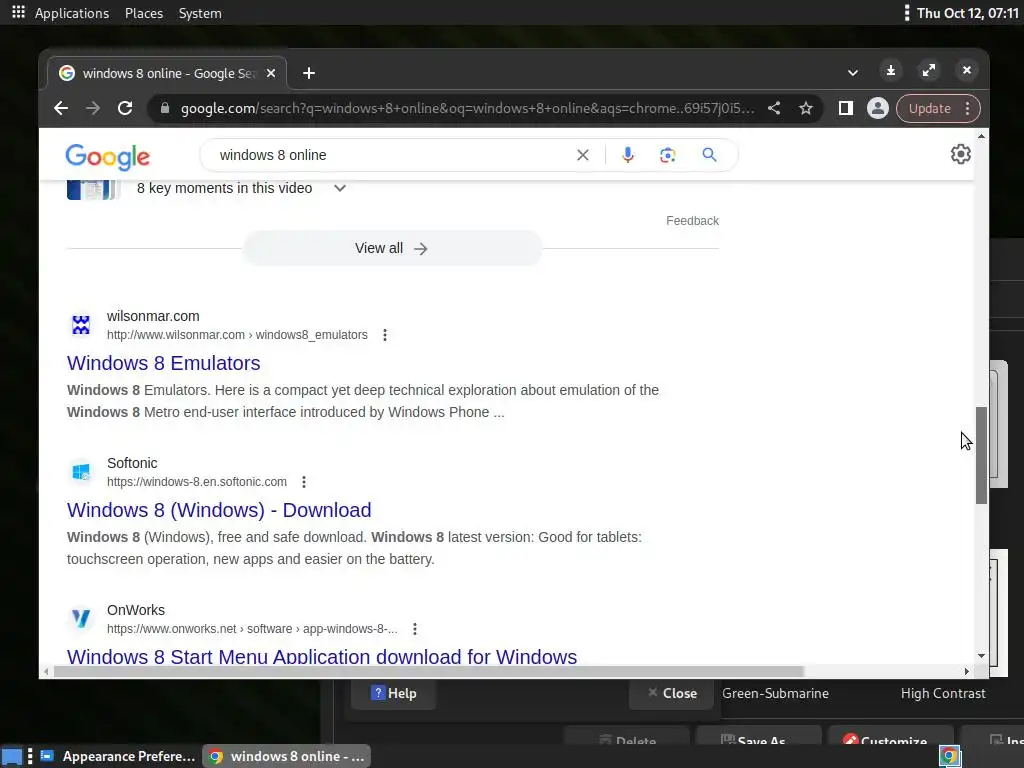Screen dimensions: 1024x768
Task: Click Chrome icon in system tray
Action: [950, 756]
